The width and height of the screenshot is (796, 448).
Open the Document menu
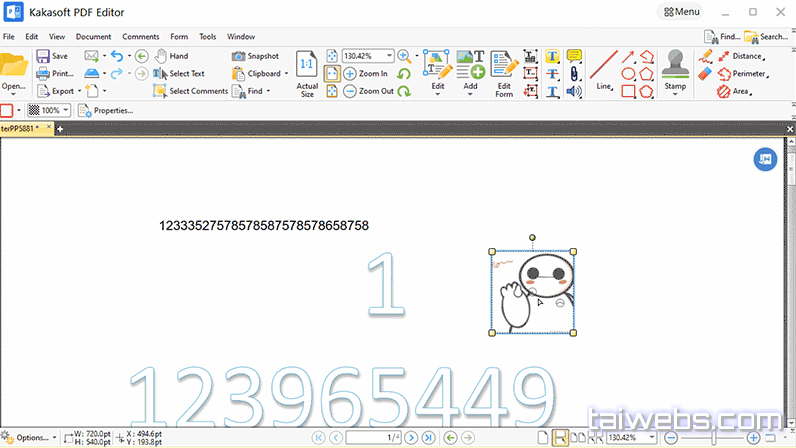93,36
